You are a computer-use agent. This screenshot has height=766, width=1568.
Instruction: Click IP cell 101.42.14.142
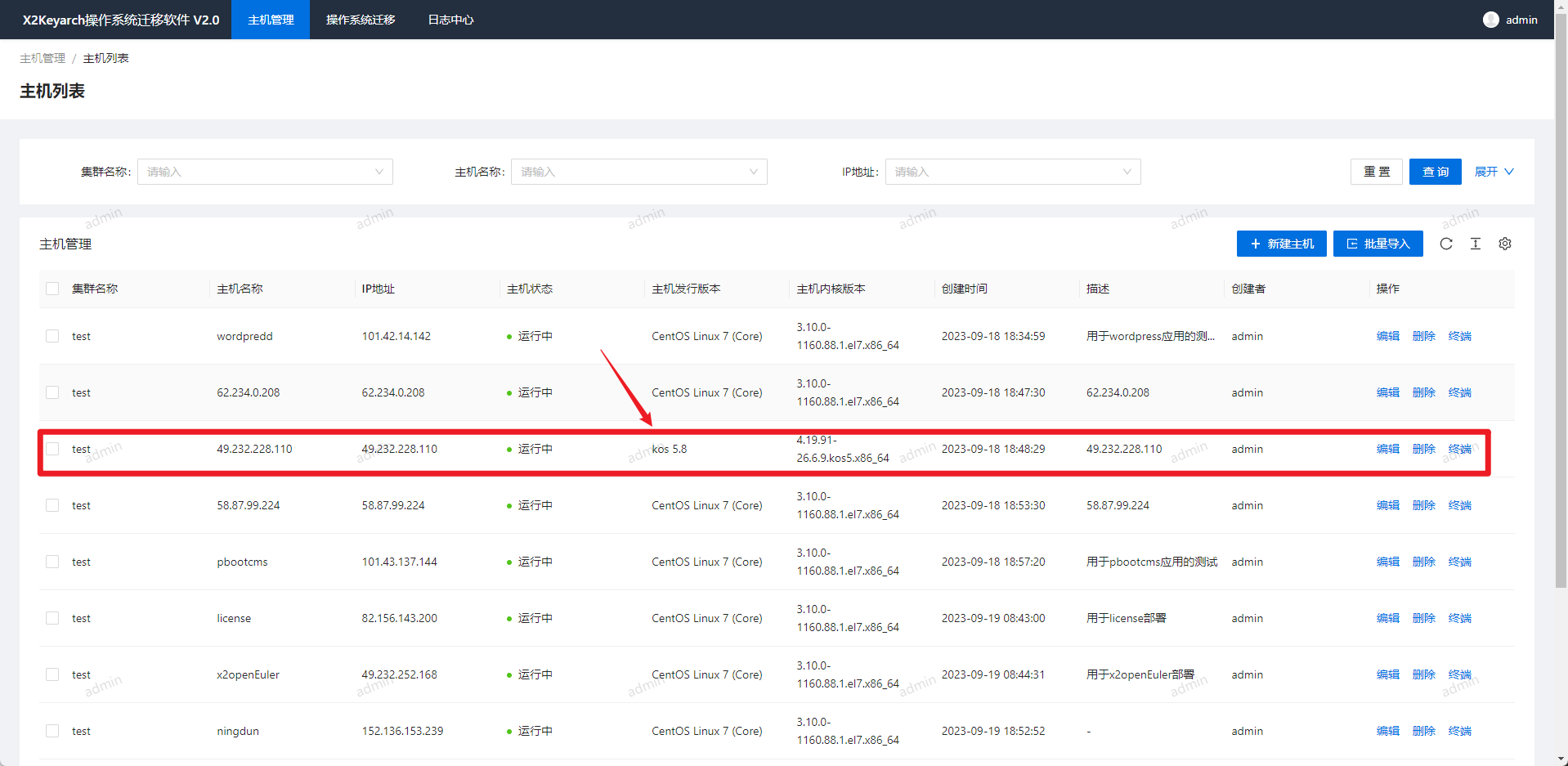396,336
